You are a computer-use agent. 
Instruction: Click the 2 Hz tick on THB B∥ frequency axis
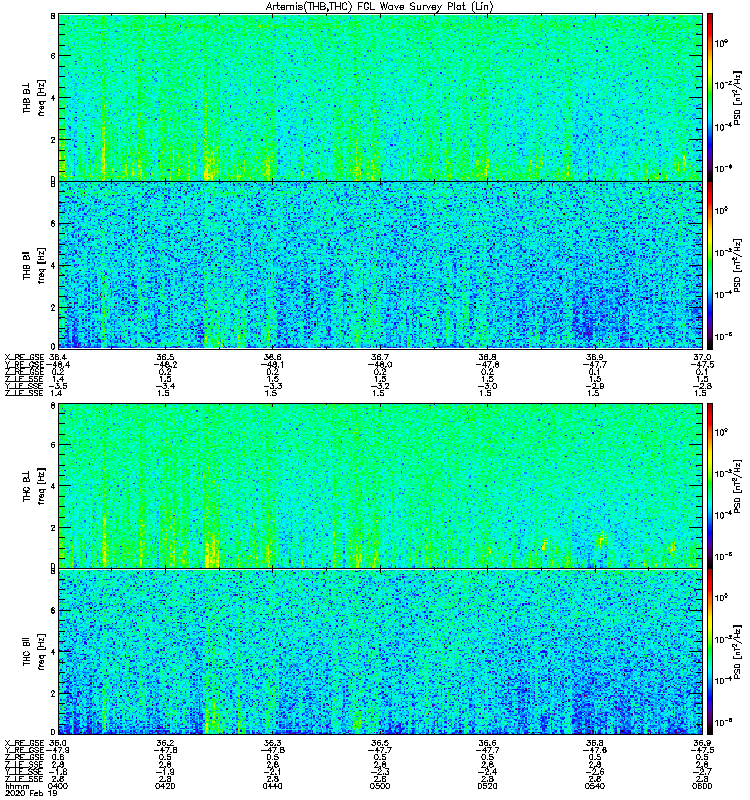click(53, 307)
